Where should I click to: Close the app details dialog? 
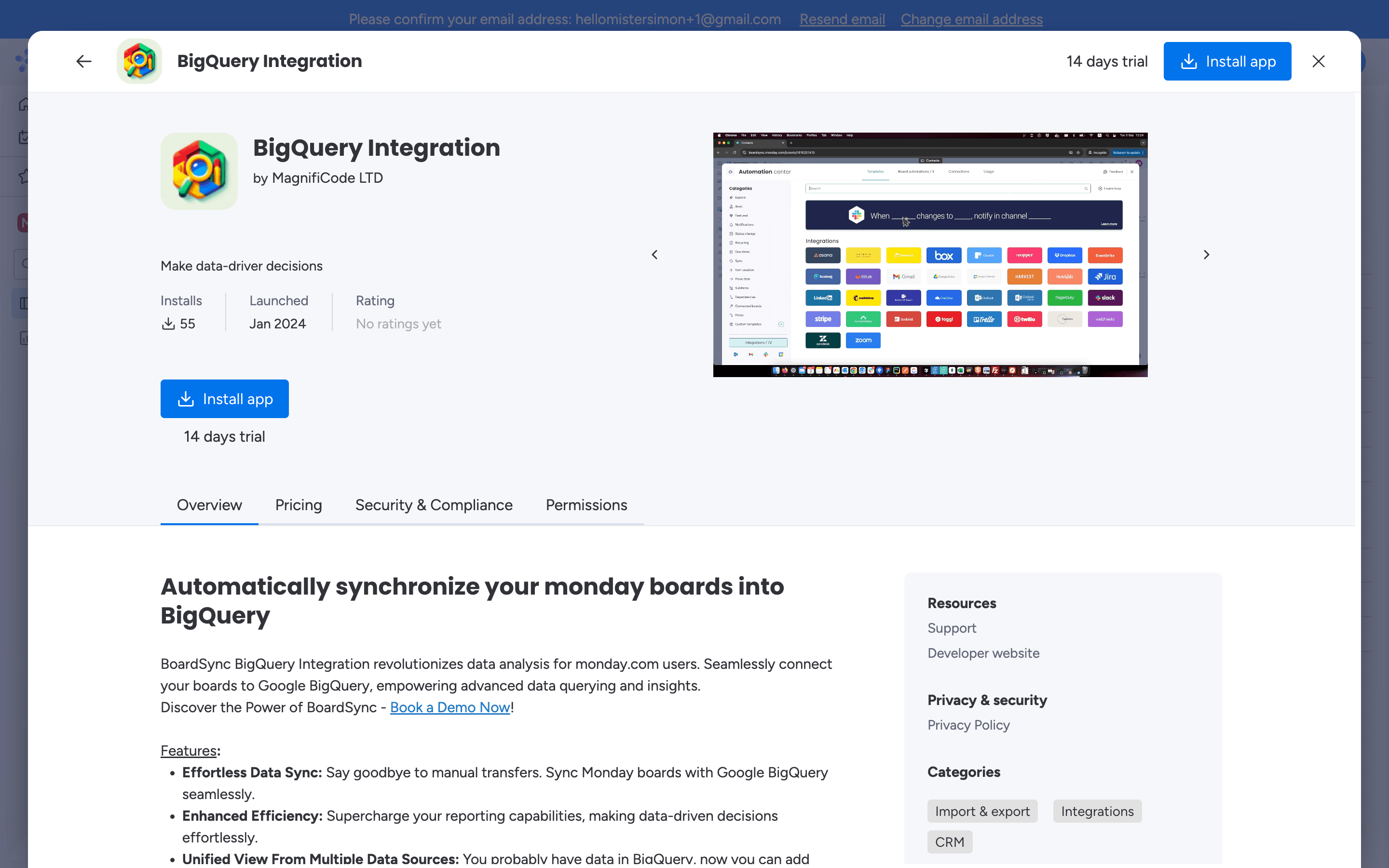coord(1318,61)
